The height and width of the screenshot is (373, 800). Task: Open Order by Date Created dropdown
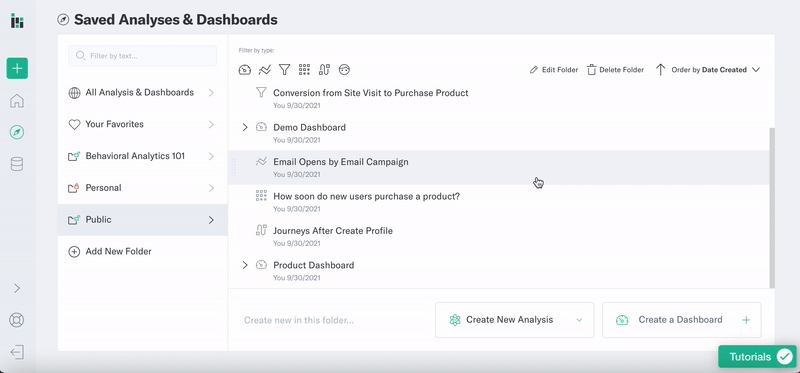click(x=716, y=70)
